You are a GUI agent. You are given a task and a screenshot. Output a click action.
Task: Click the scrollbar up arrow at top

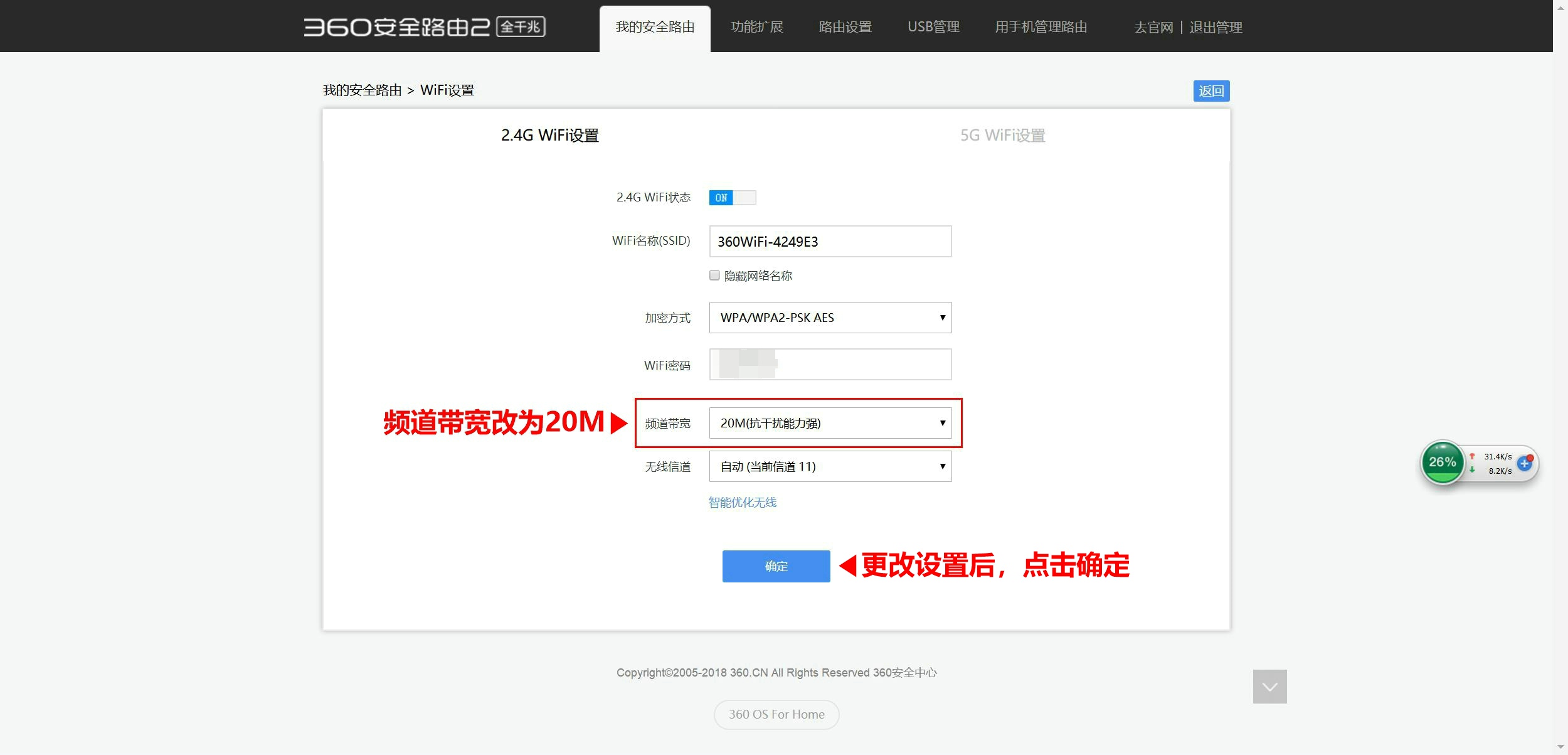(1560, 8)
